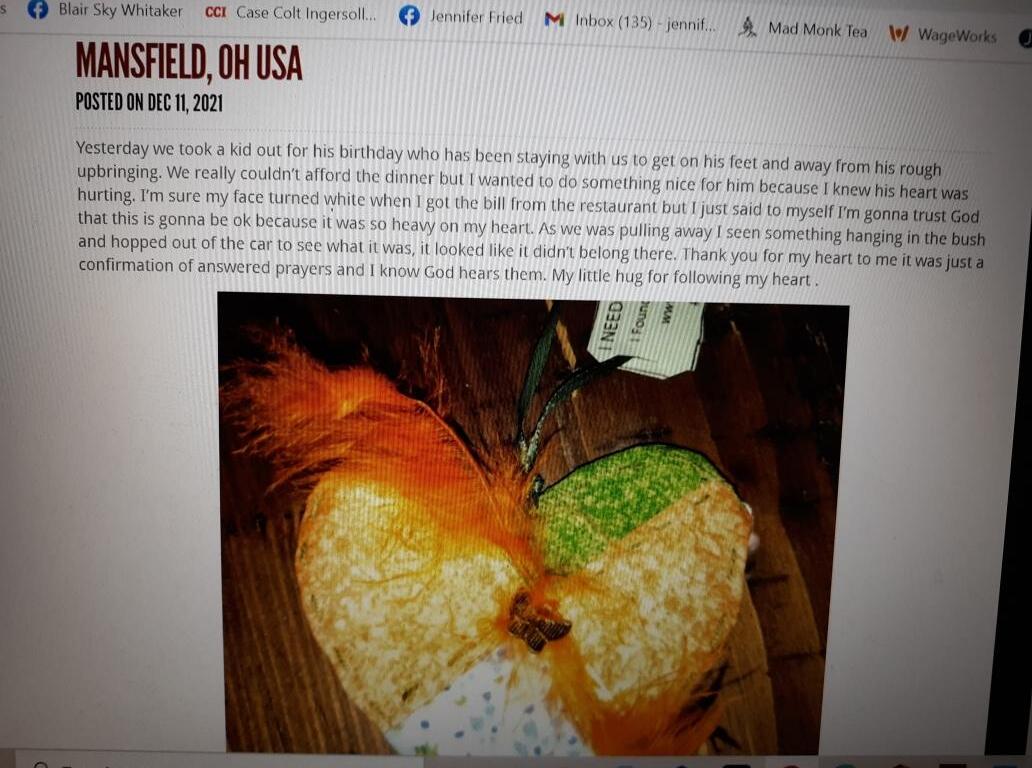Open the Inbox (135) Gmail bookmark
This screenshot has width=1032, height=768.
tap(645, 22)
